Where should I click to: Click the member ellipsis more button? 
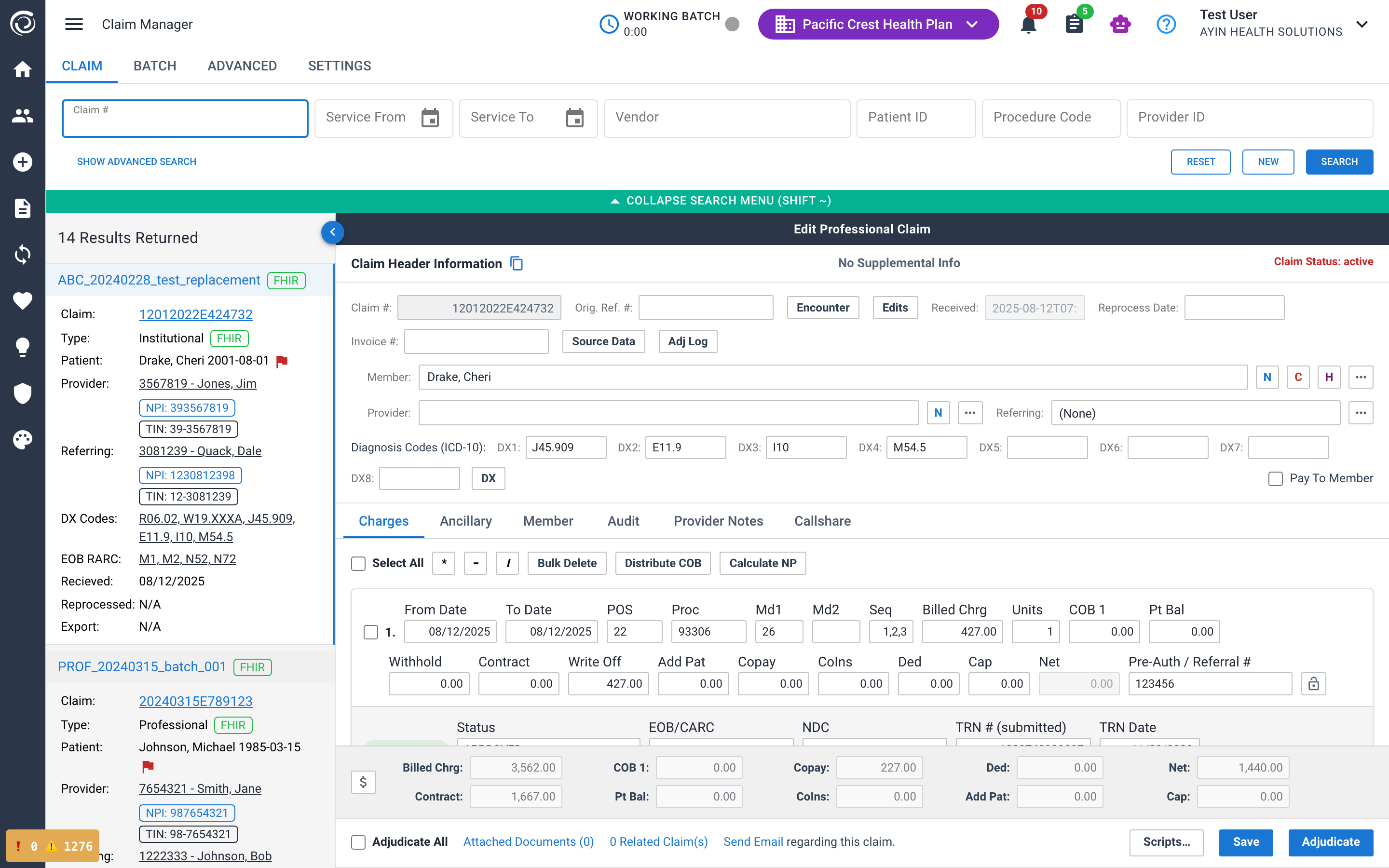click(1360, 377)
